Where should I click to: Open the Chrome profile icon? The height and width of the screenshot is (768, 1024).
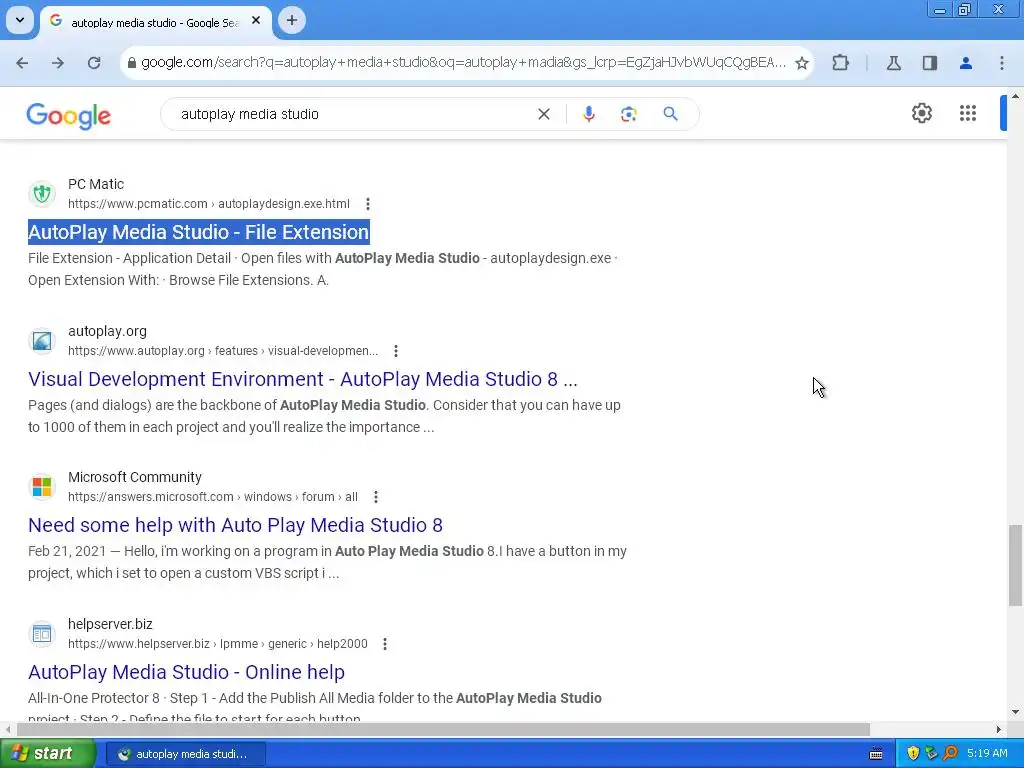(966, 63)
